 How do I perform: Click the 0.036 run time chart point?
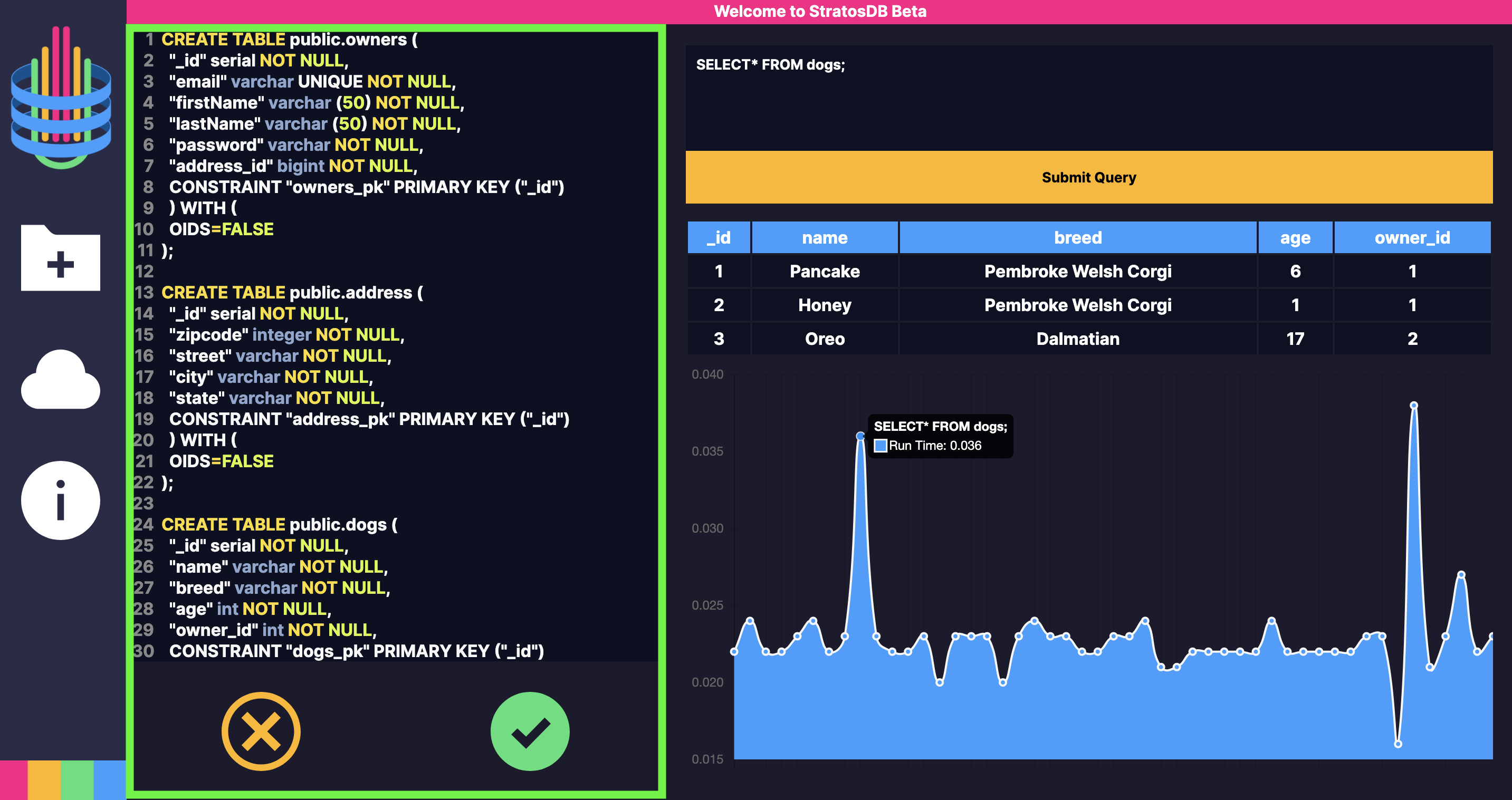coord(860,436)
